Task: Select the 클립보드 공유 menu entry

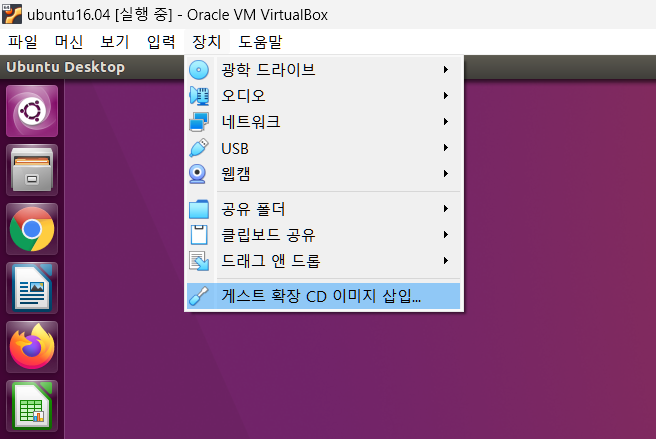Action: pos(323,234)
